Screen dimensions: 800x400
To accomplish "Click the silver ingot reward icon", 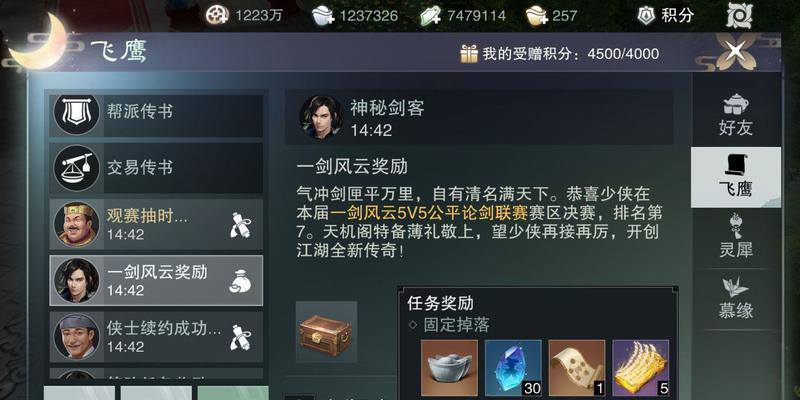I will click(449, 368).
